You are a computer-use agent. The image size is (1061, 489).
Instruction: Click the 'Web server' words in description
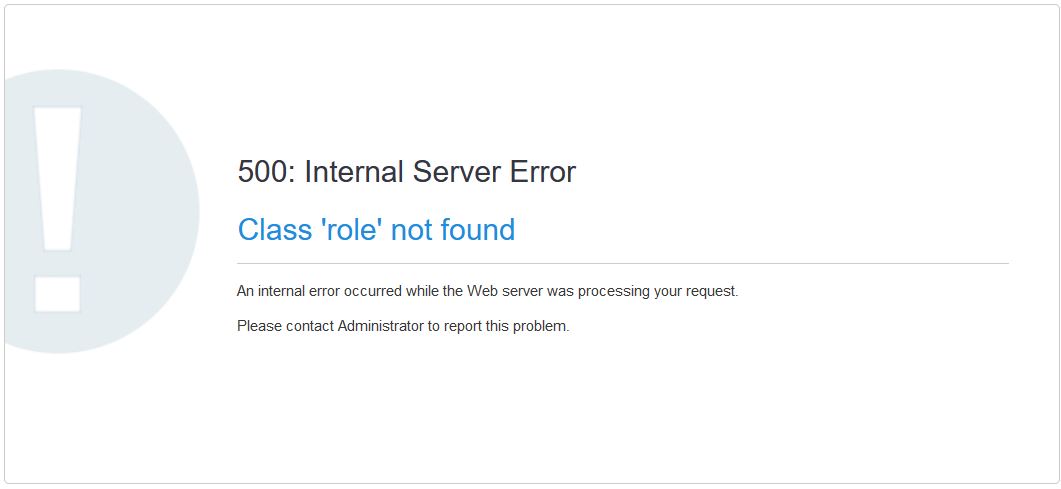point(500,292)
